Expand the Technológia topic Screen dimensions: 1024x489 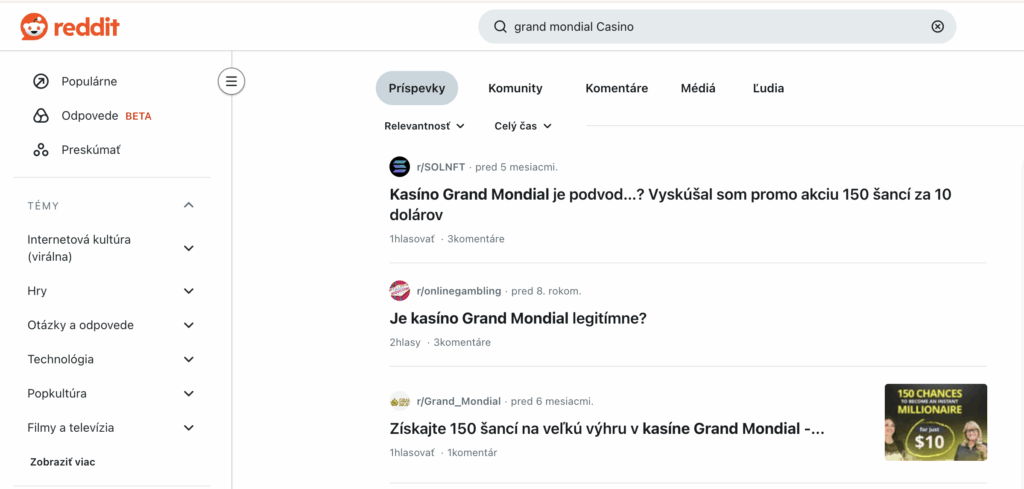[x=189, y=359]
